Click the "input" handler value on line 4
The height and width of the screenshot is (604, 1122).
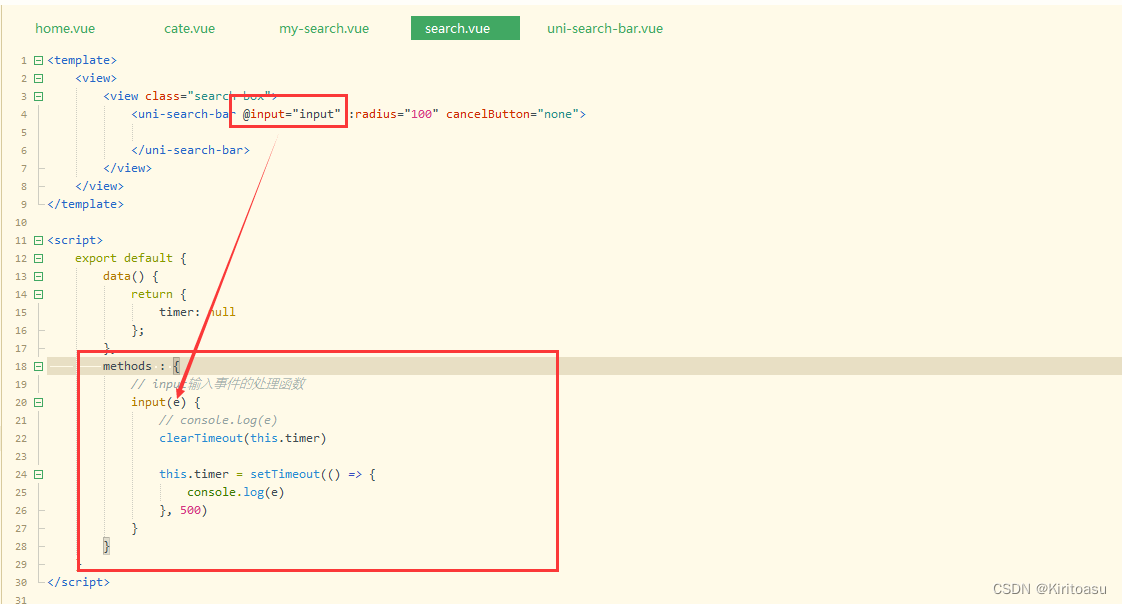(x=316, y=114)
